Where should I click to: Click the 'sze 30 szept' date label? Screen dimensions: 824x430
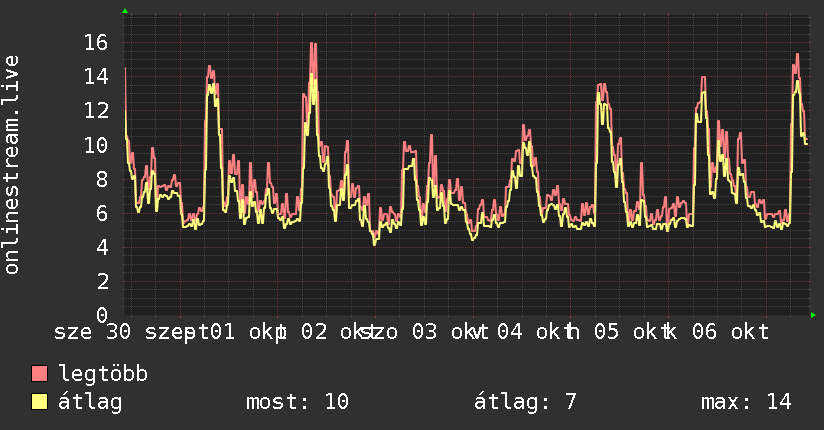pos(131,332)
